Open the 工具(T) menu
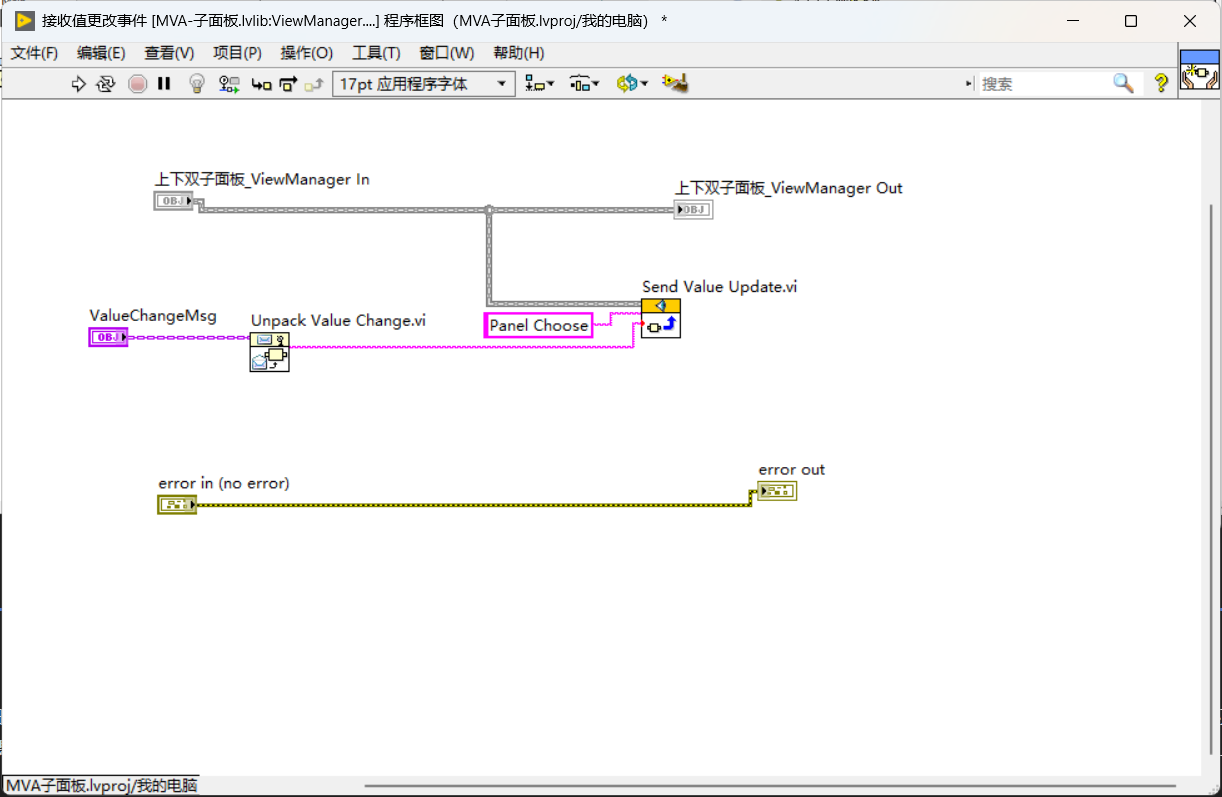The height and width of the screenshot is (797, 1222). [376, 53]
